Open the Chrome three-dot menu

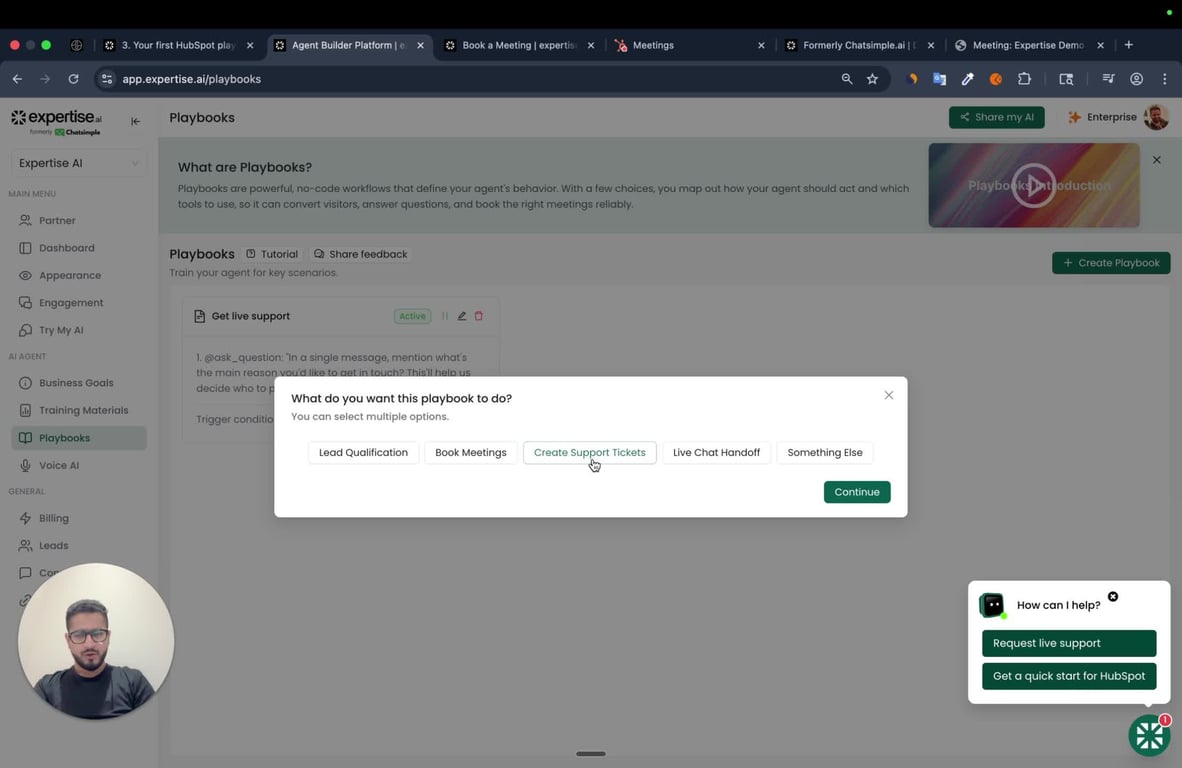pyautogui.click(x=1165, y=79)
